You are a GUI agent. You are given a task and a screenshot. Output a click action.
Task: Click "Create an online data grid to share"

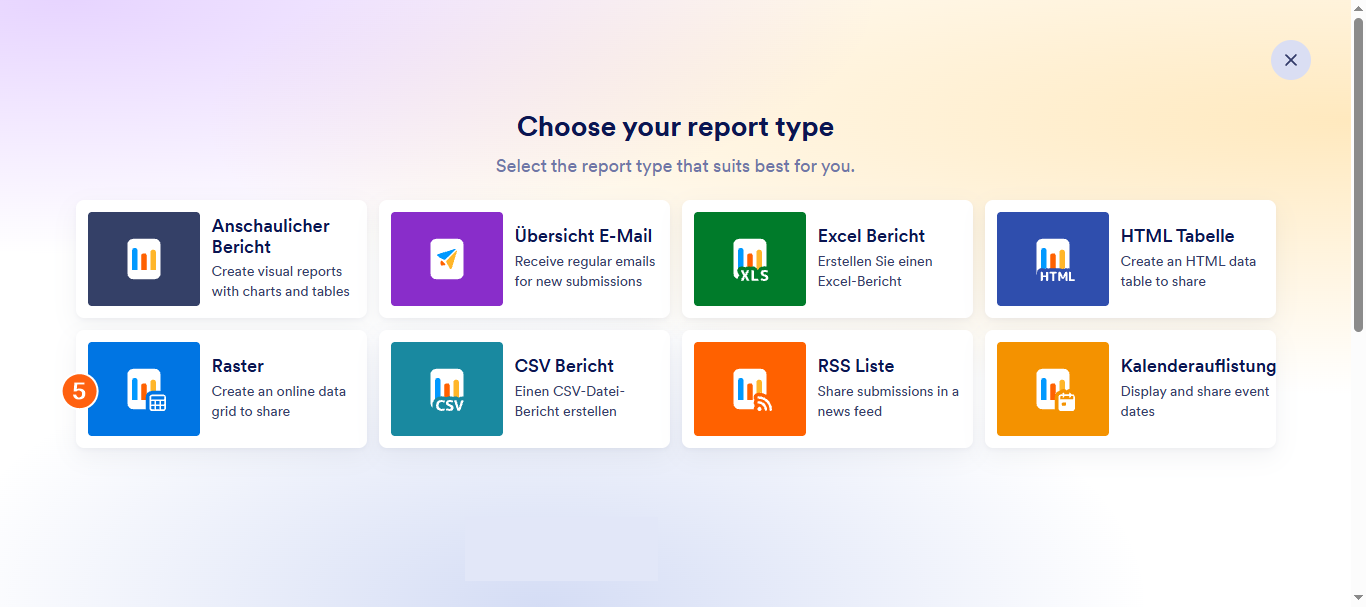point(279,401)
